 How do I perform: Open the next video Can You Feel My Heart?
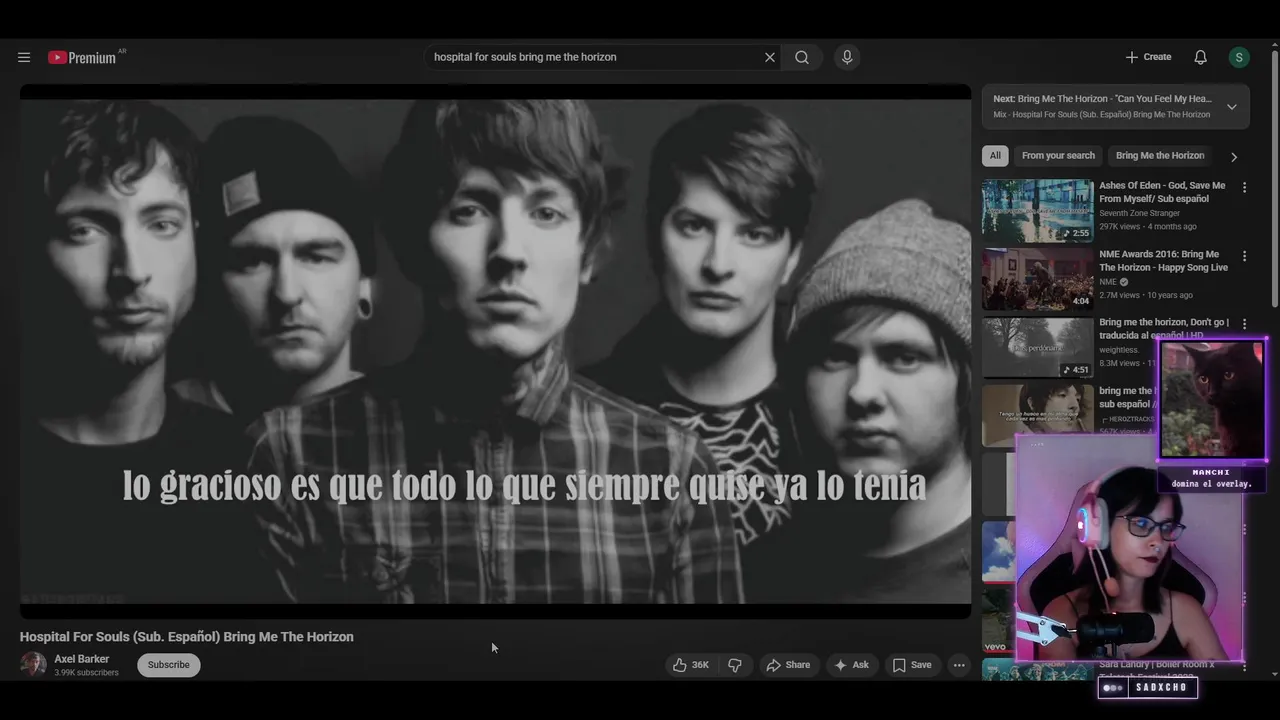[1102, 99]
